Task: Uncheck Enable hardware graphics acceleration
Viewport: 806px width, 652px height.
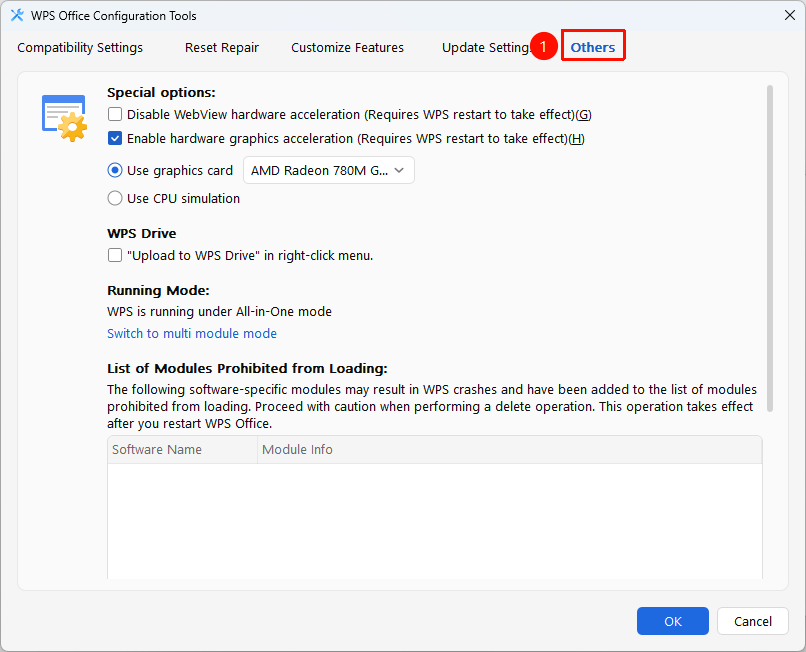Action: 115,138
